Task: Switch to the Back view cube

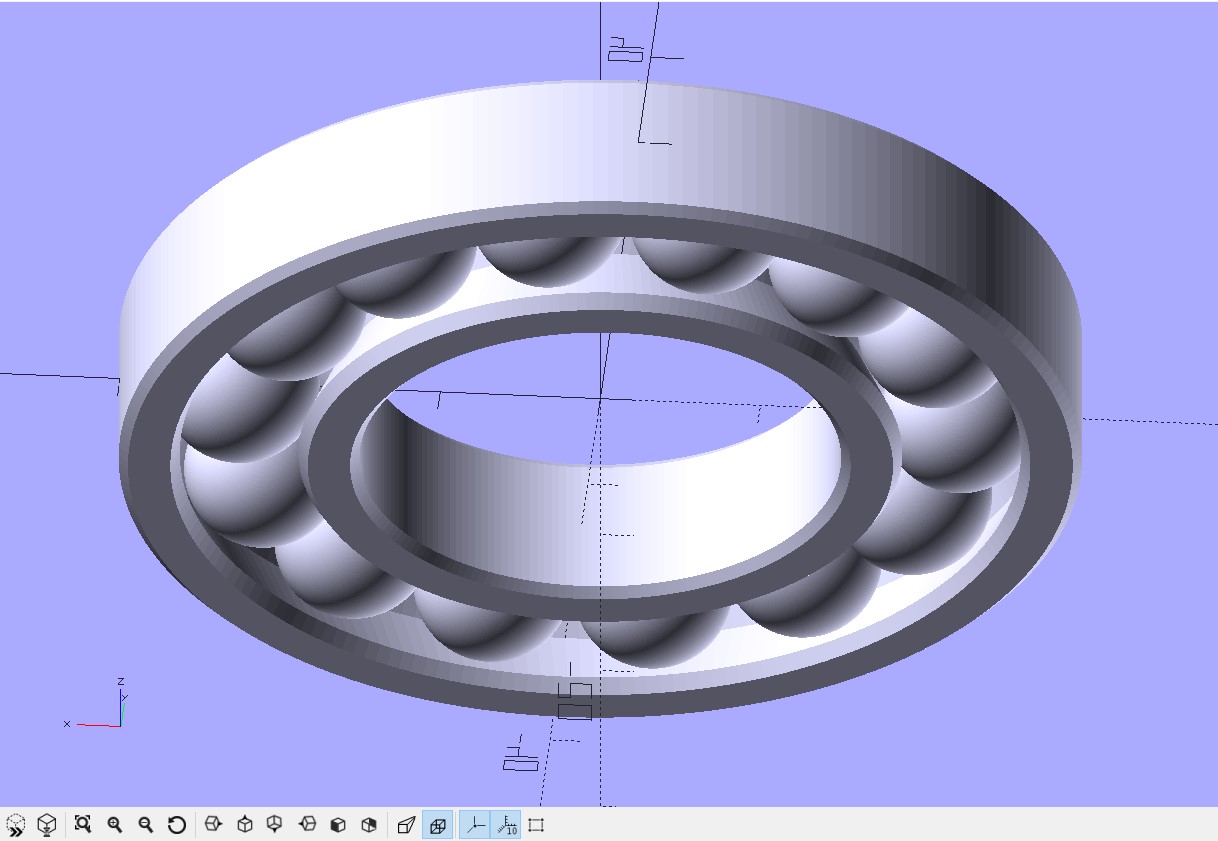Action: tap(369, 825)
